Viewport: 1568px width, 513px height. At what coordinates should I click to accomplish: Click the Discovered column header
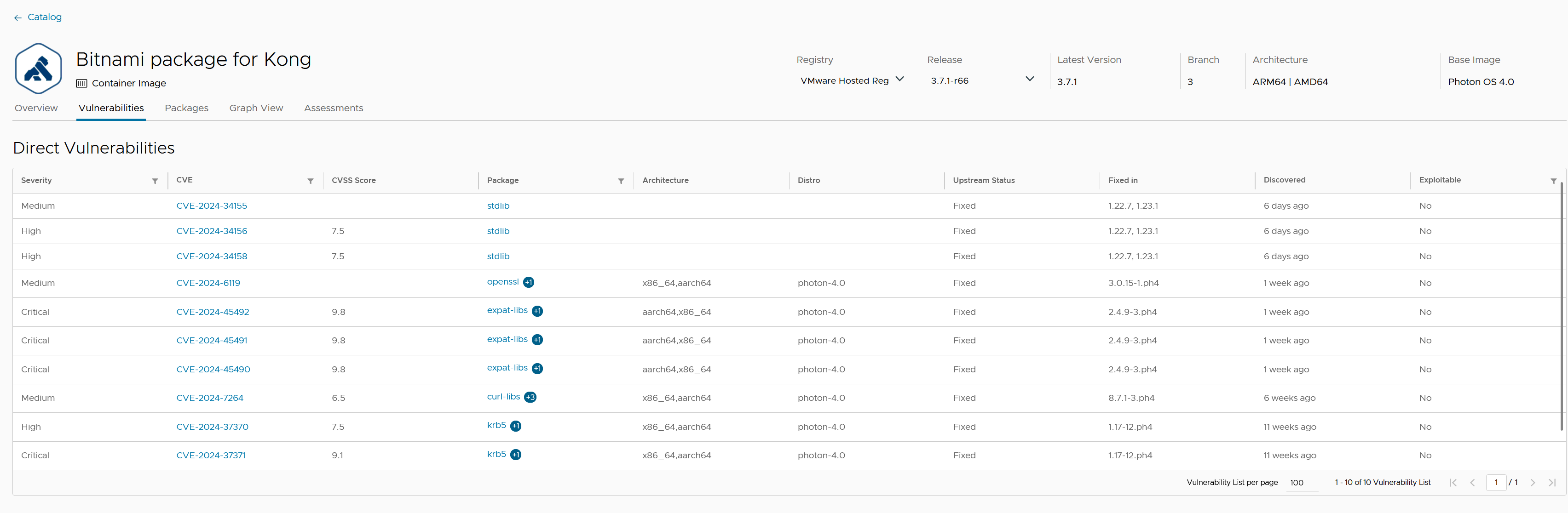coord(1284,180)
